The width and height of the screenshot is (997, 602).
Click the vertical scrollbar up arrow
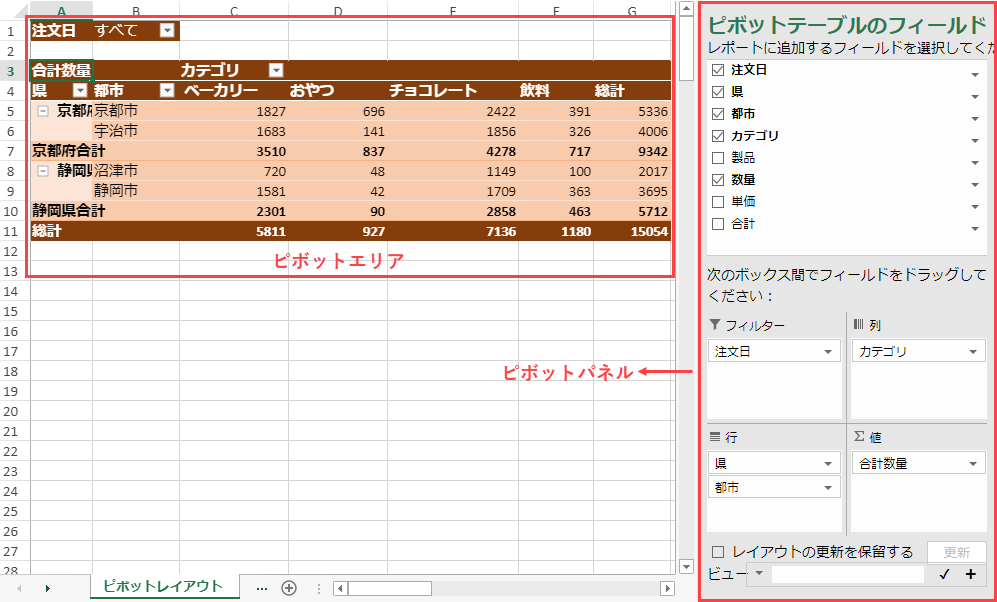pos(685,9)
